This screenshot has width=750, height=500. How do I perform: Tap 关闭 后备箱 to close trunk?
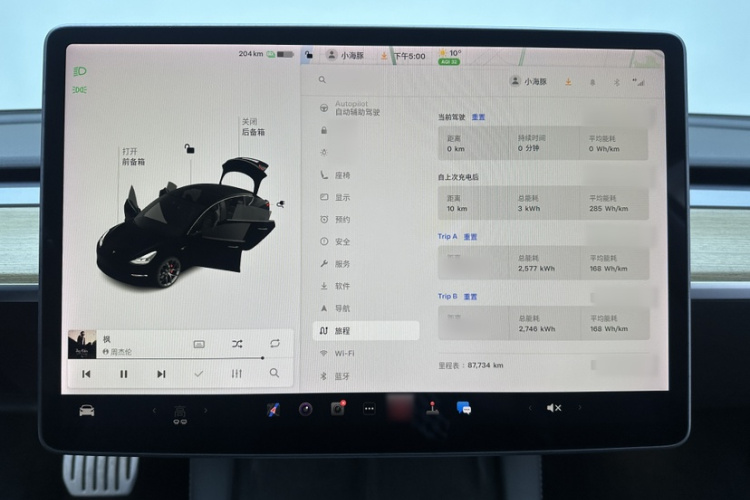253,127
